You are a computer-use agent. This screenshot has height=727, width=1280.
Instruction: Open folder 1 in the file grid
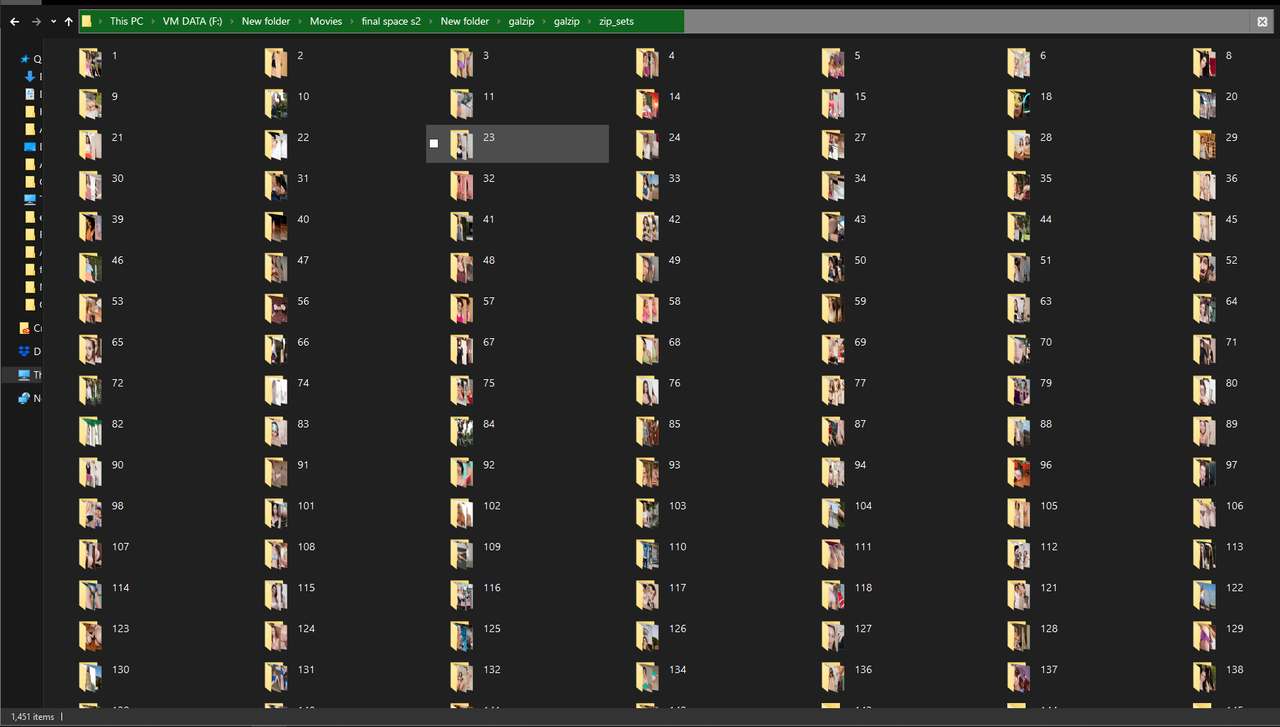(x=90, y=62)
